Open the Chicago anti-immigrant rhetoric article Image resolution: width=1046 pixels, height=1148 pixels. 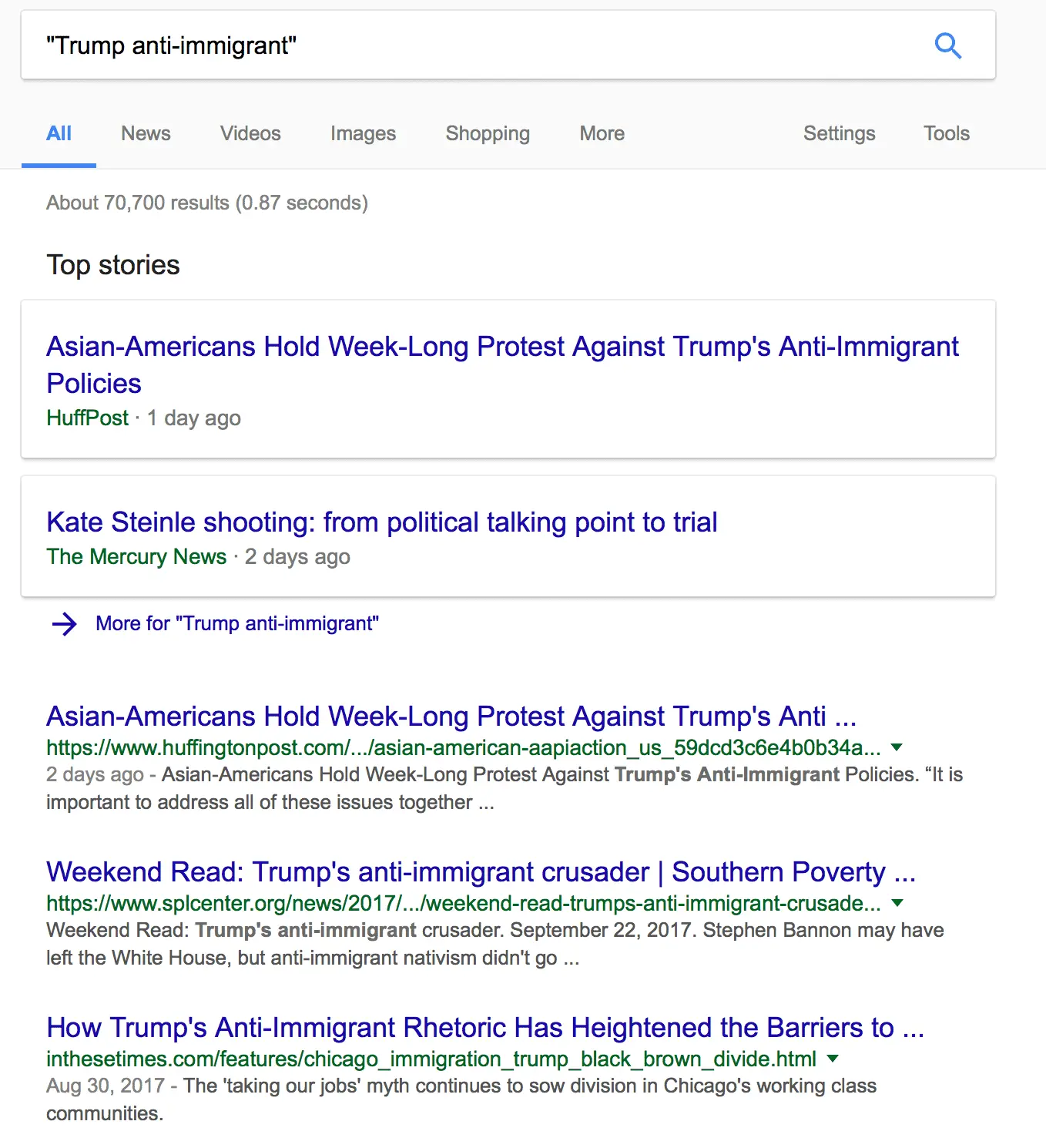click(486, 1027)
